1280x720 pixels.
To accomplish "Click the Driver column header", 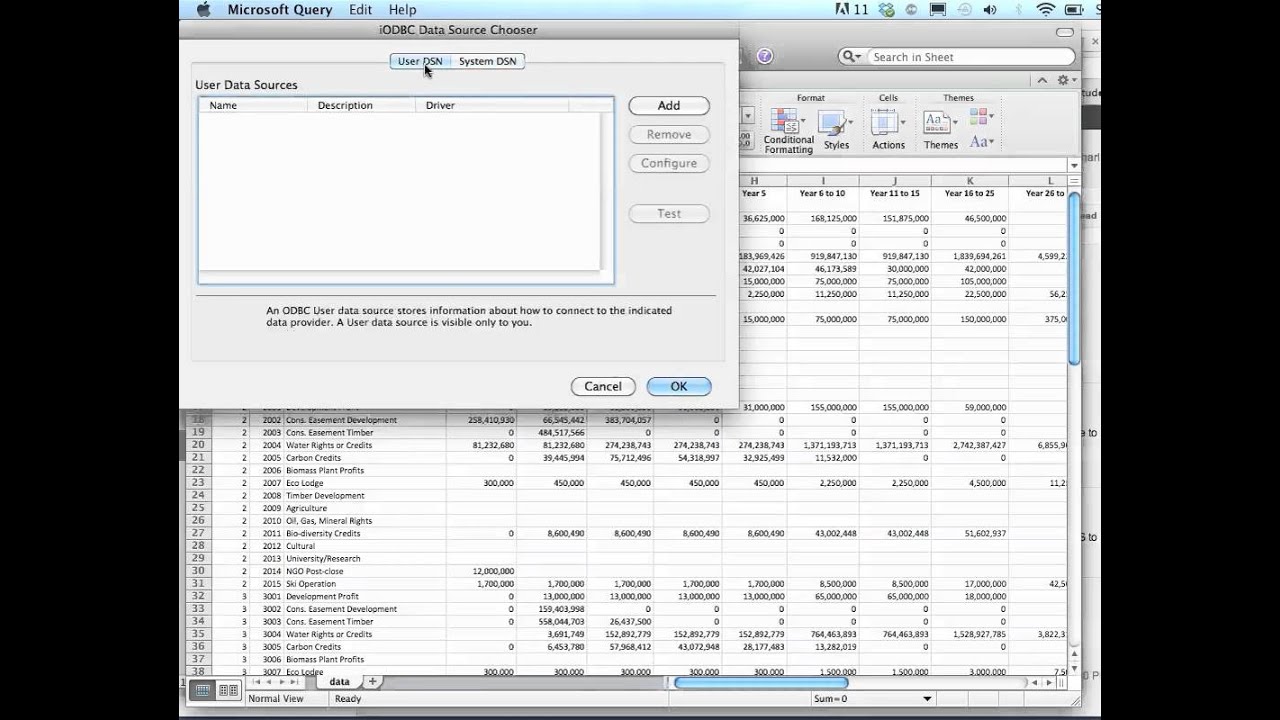I will point(493,105).
